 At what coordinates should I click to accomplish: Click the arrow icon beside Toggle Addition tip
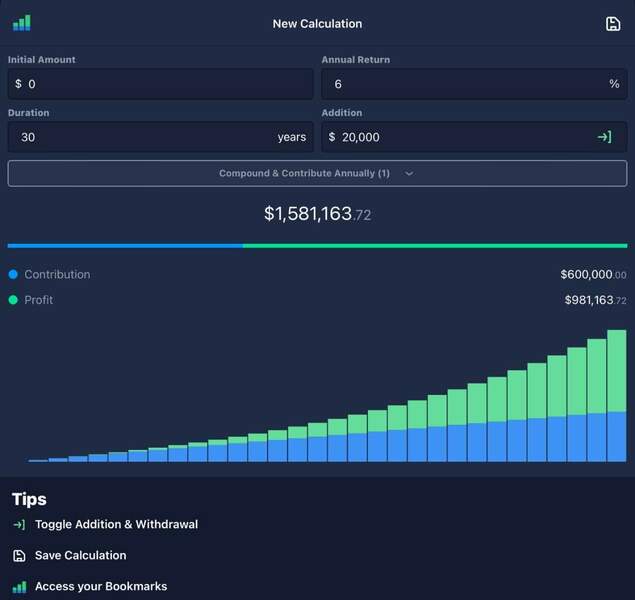pos(19,524)
